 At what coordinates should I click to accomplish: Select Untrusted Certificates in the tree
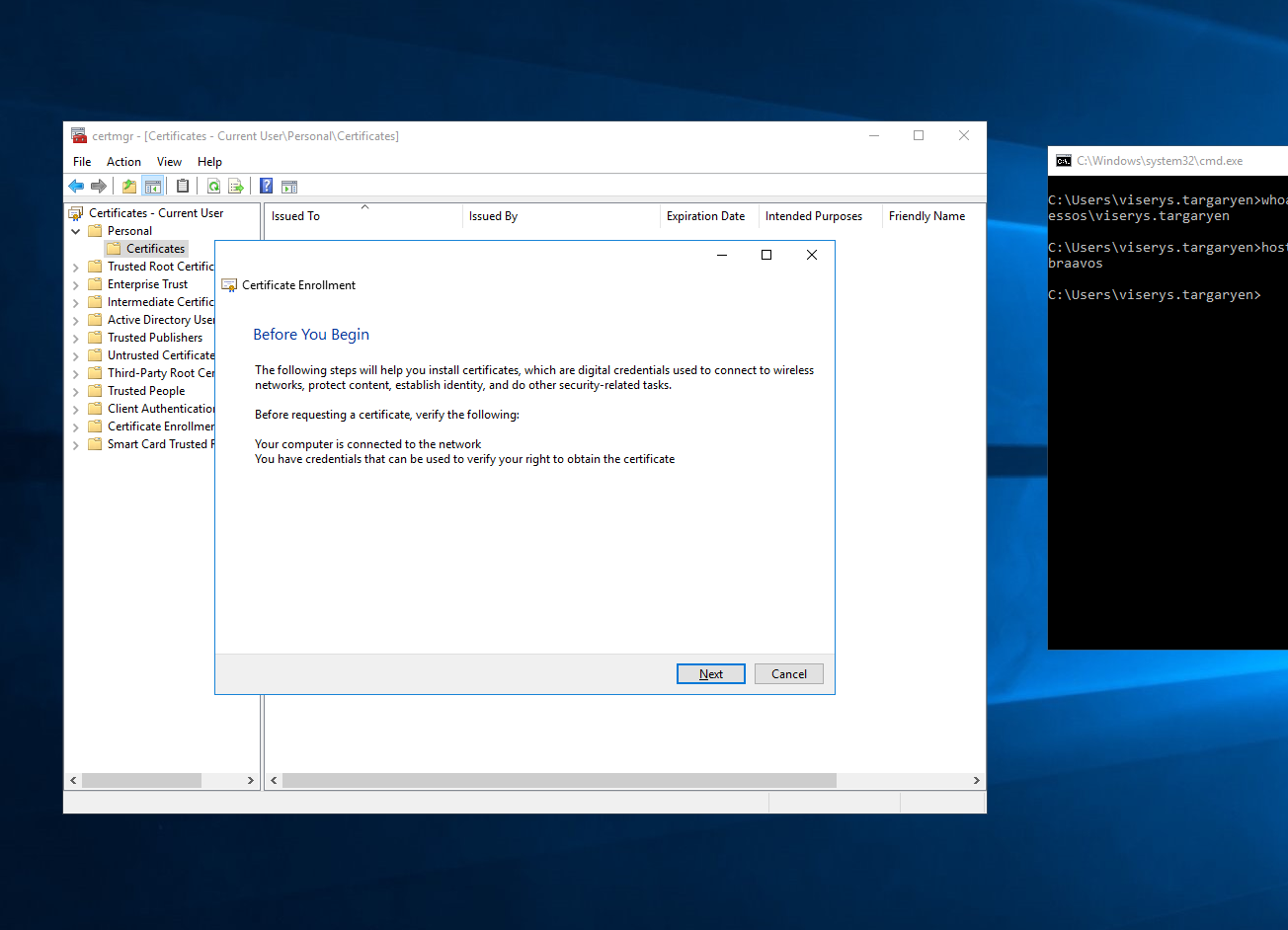click(x=161, y=354)
